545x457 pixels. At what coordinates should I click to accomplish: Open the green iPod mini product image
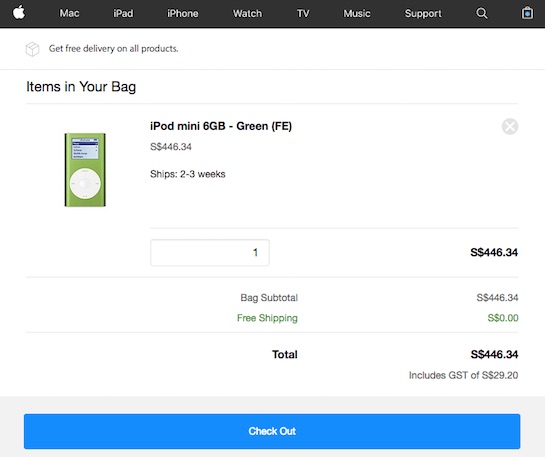click(85, 170)
